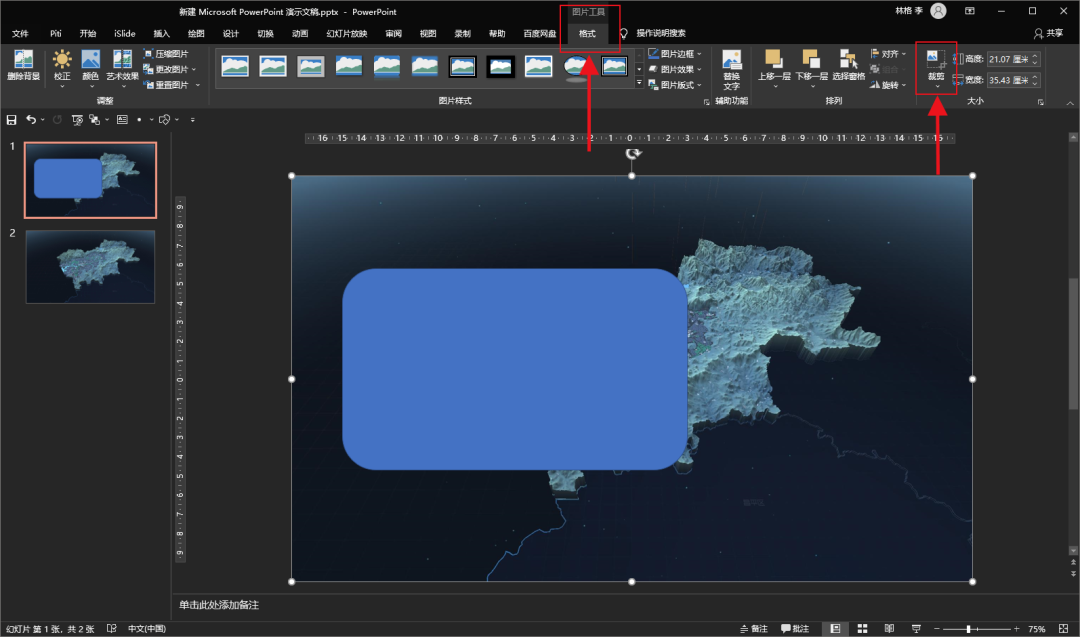Toggle the Comments (批注) pane
This screenshot has width=1080, height=637.
(795, 629)
